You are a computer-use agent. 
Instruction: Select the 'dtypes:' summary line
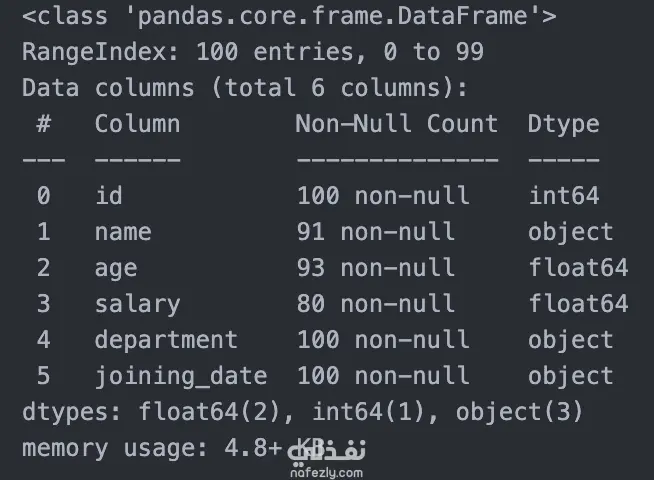(x=302, y=412)
